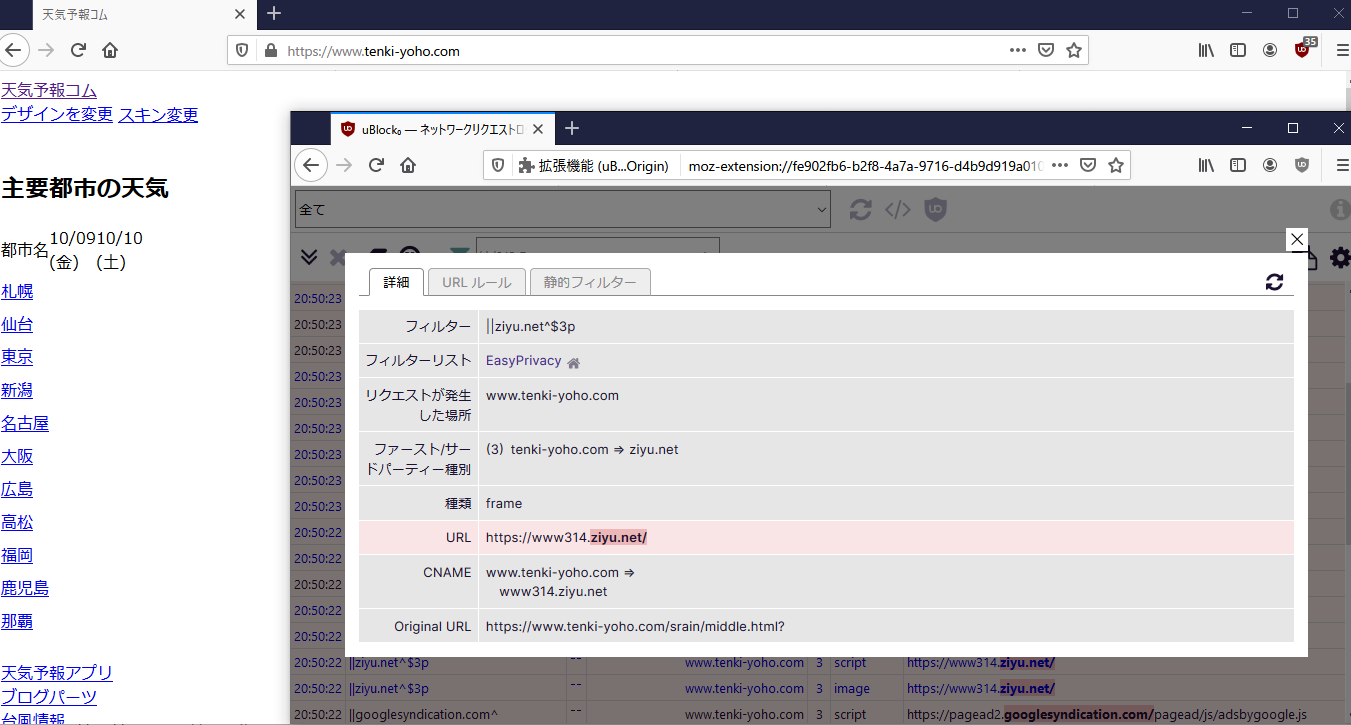This screenshot has height=725, width=1351.
Task: Open the 詳細 tab in dialog
Action: [x=397, y=282]
